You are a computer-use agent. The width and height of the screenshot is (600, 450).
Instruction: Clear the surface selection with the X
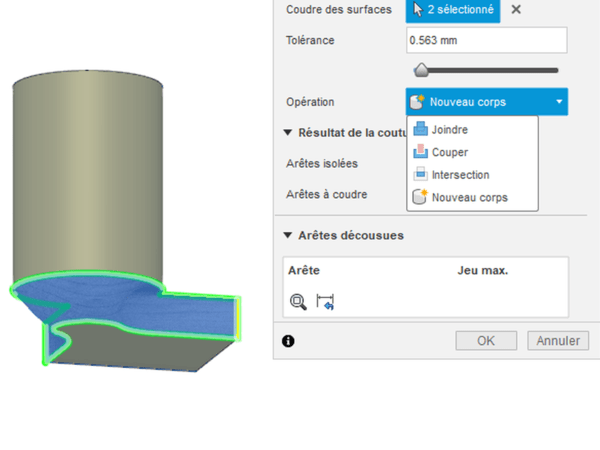[x=516, y=9]
